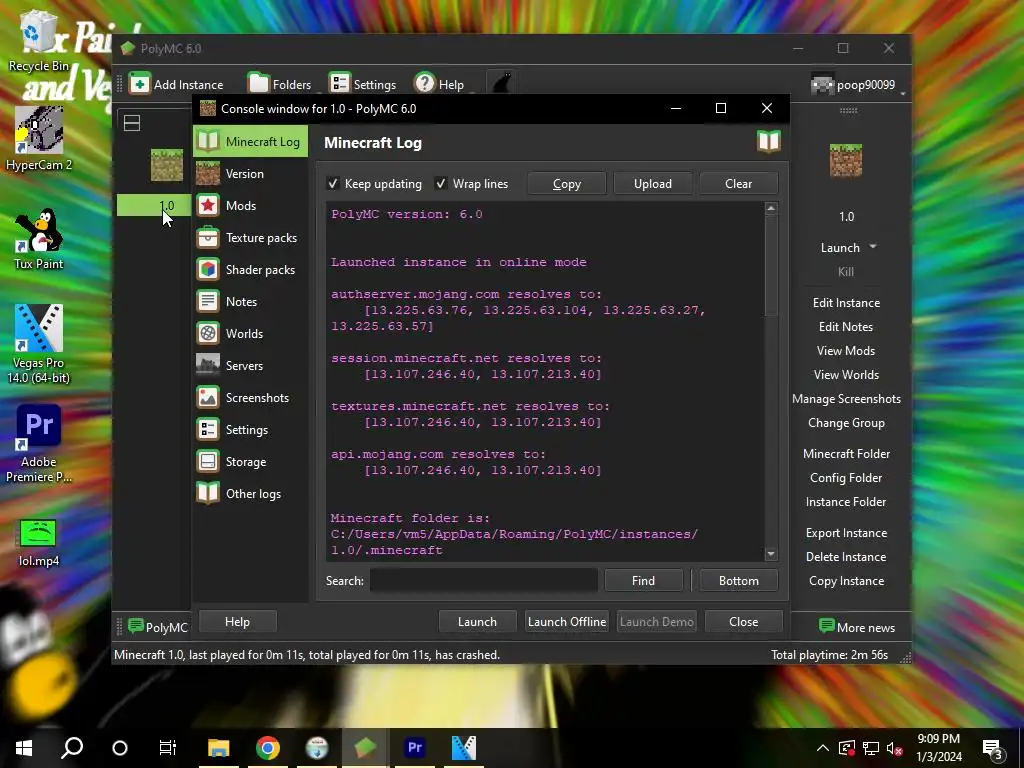Image resolution: width=1024 pixels, height=768 pixels.
Task: Focus the log Search input field
Action: (x=483, y=581)
